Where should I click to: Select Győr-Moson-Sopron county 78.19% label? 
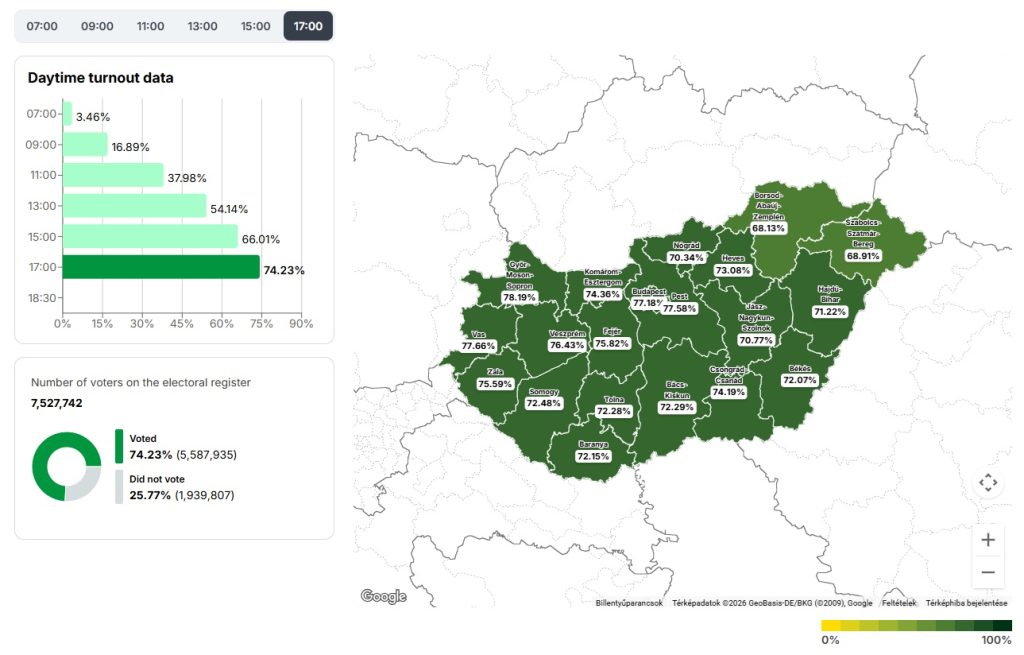click(x=519, y=297)
